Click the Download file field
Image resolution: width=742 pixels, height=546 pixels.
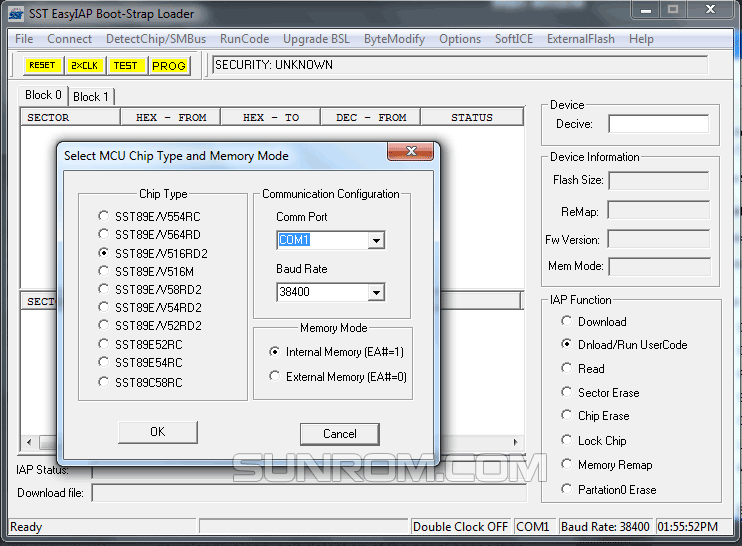click(309, 493)
